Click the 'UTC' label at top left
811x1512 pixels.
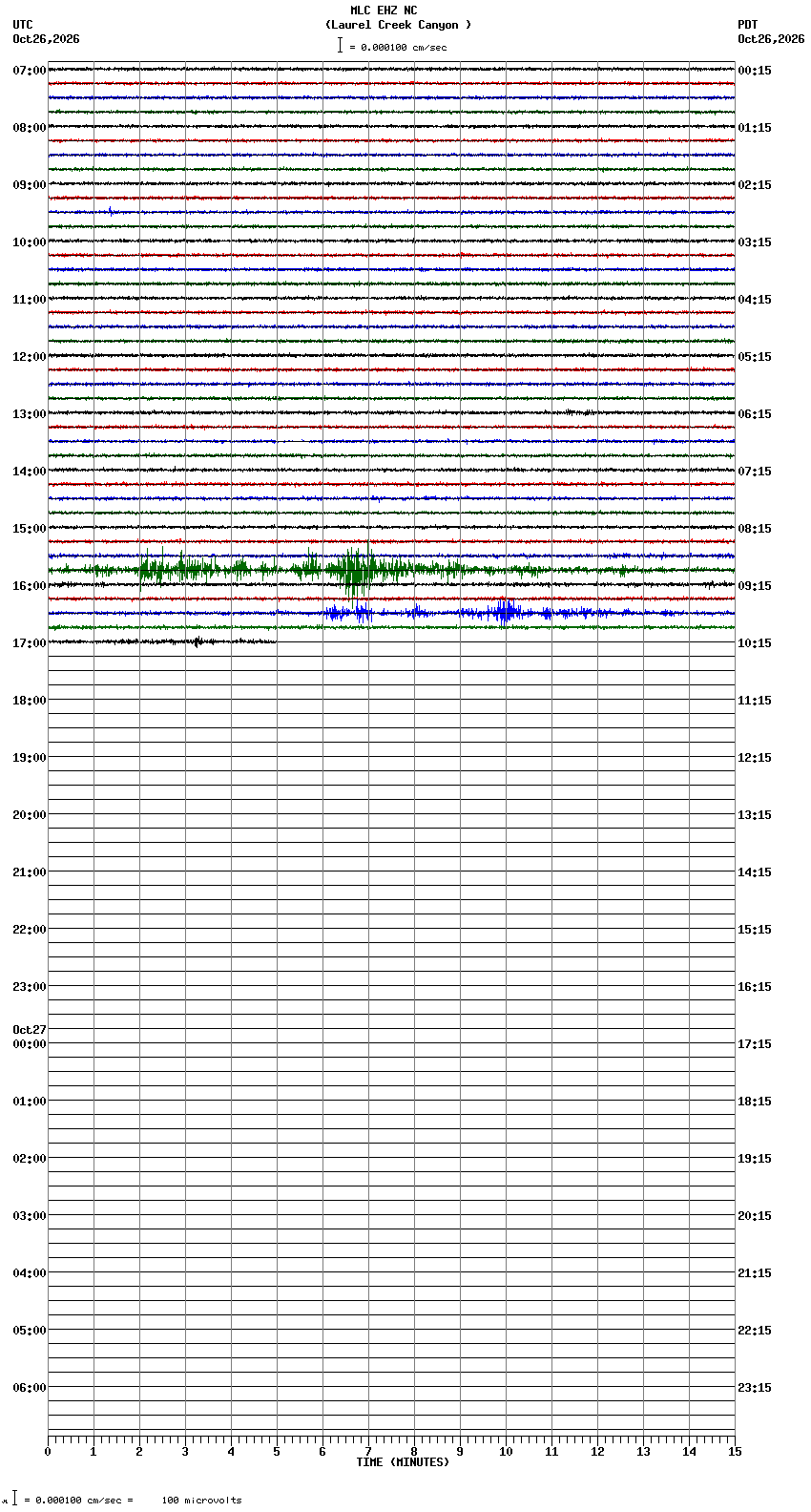(23, 25)
